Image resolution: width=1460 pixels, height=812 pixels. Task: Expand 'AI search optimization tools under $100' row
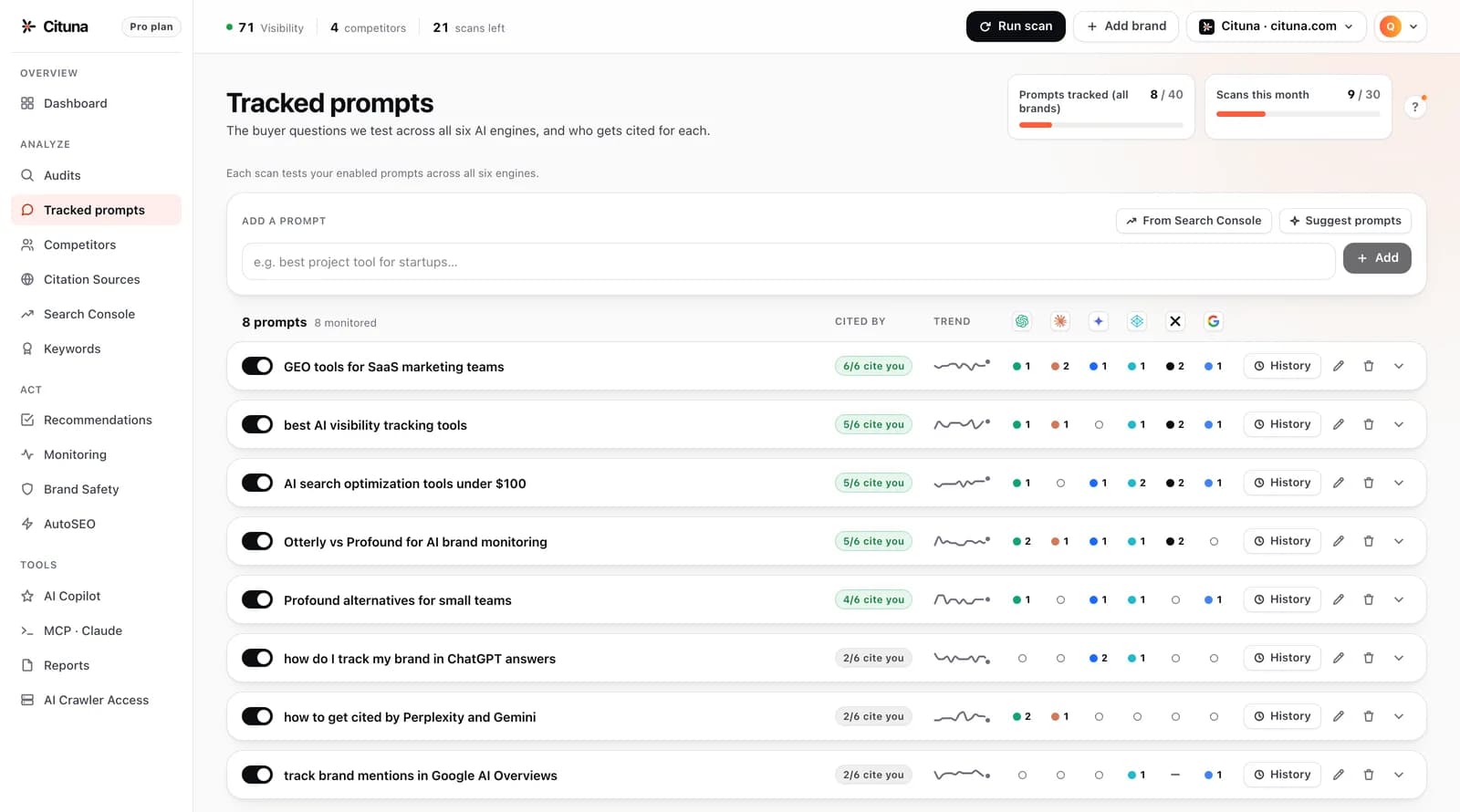pyautogui.click(x=1399, y=483)
